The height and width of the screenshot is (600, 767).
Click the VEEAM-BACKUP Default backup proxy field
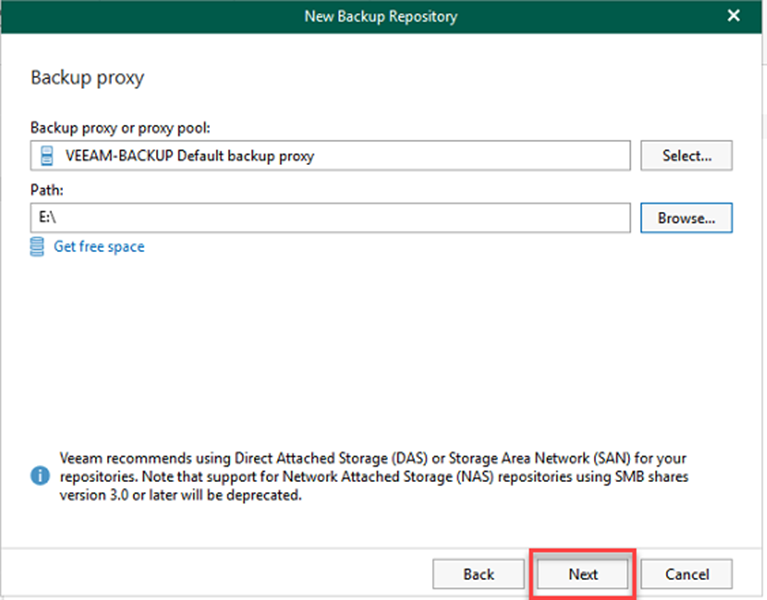330,156
